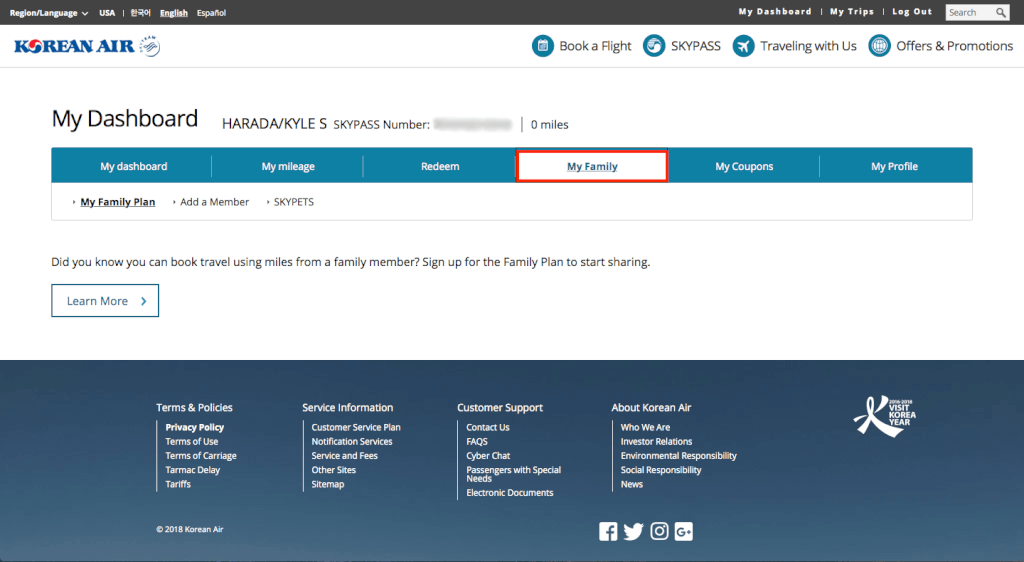This screenshot has width=1024, height=562.
Task: Open My Trips in top bar
Action: (x=852, y=12)
